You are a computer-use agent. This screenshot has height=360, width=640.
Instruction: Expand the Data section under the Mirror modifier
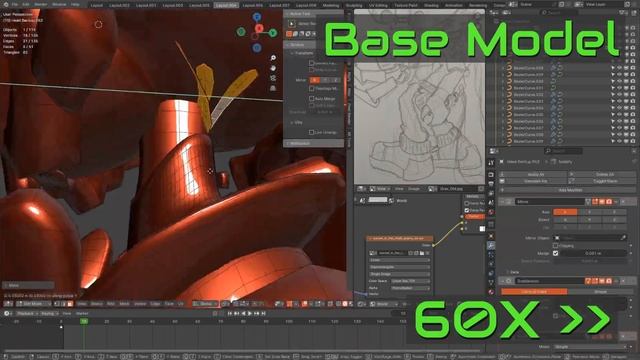pos(514,272)
